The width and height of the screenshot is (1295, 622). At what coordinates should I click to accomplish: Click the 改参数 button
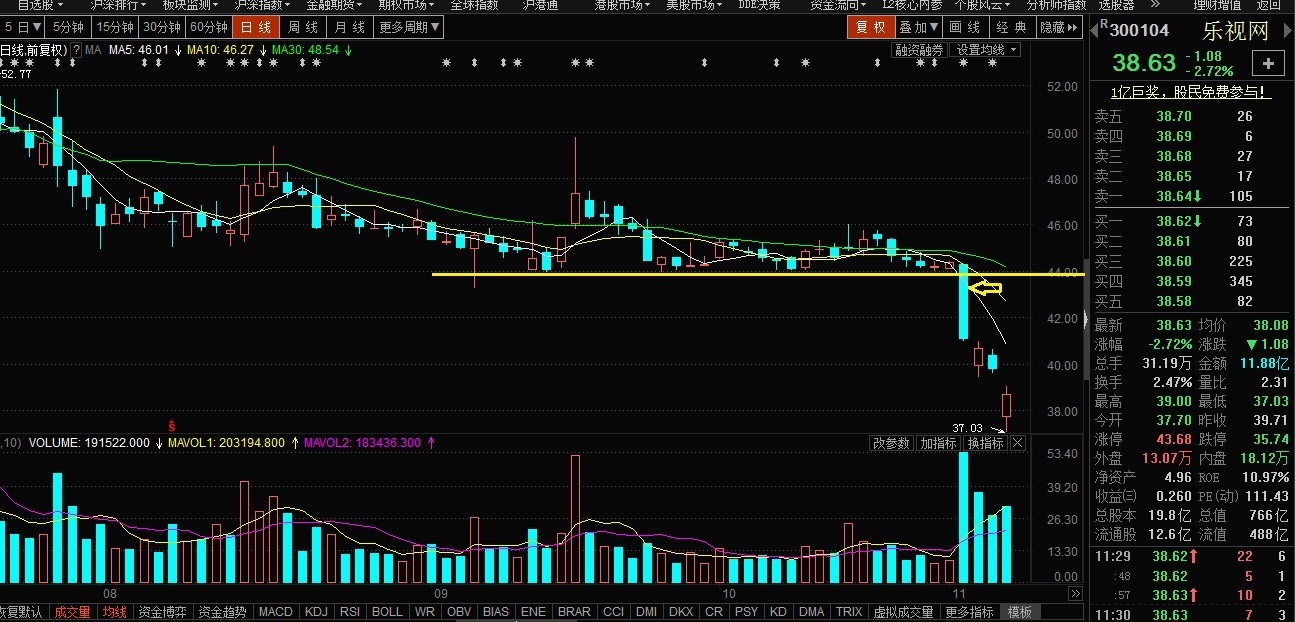click(x=892, y=443)
